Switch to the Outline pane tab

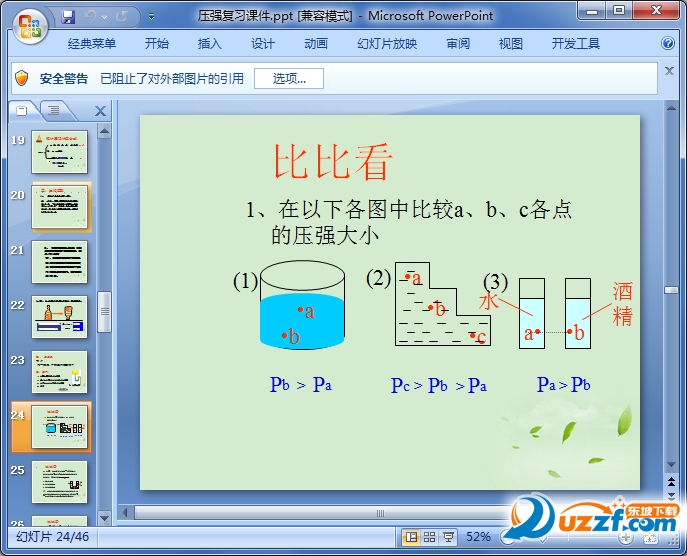pos(53,110)
